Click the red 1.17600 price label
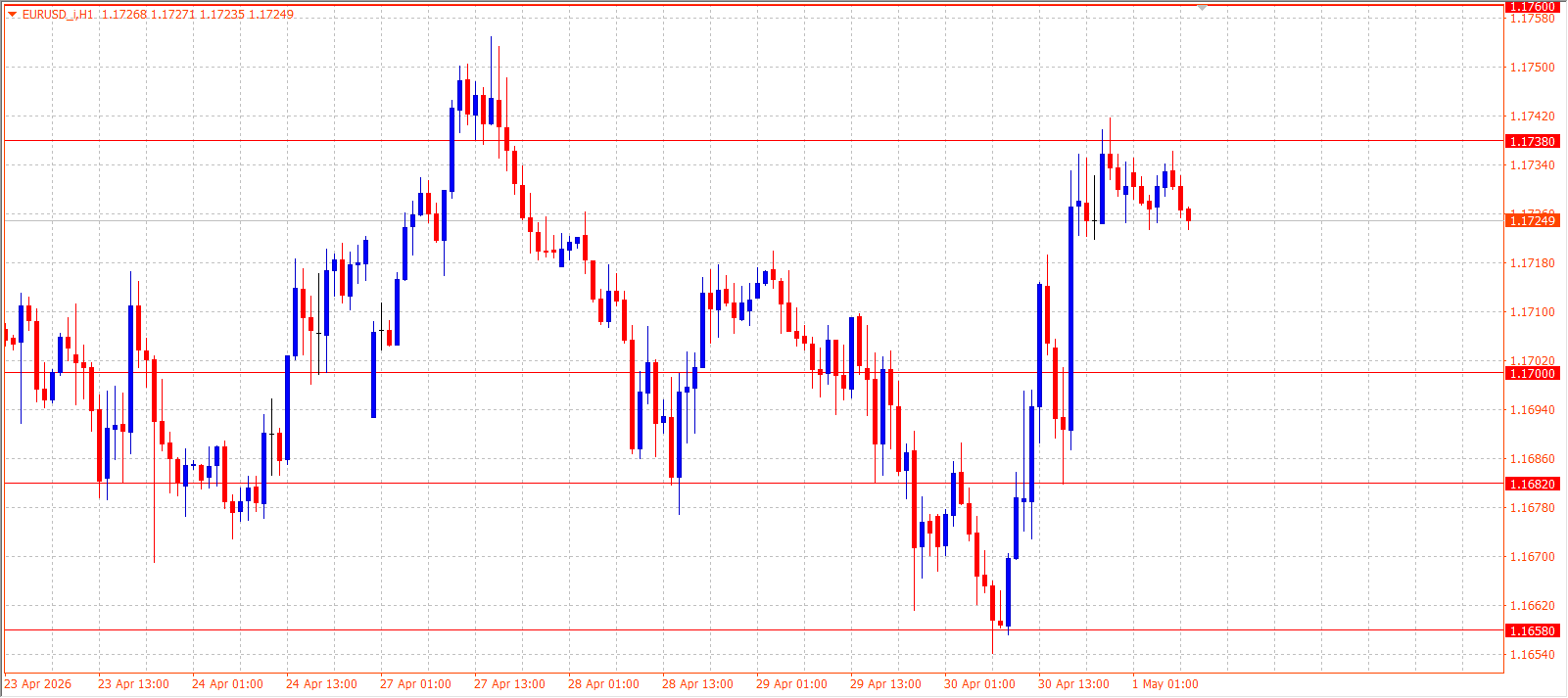 (1532, 7)
